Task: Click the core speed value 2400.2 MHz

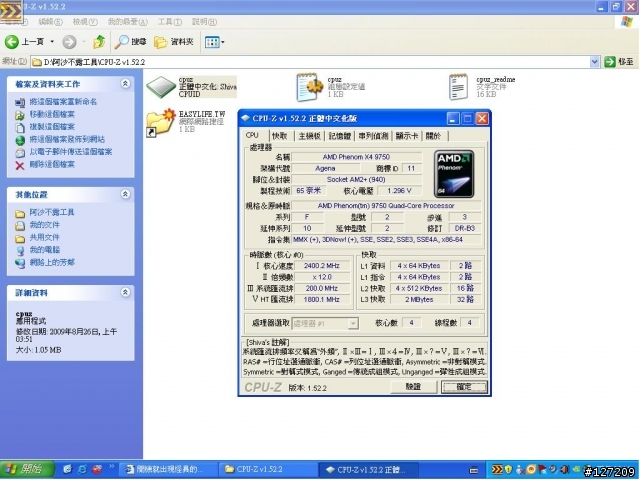Action: pyautogui.click(x=322, y=266)
